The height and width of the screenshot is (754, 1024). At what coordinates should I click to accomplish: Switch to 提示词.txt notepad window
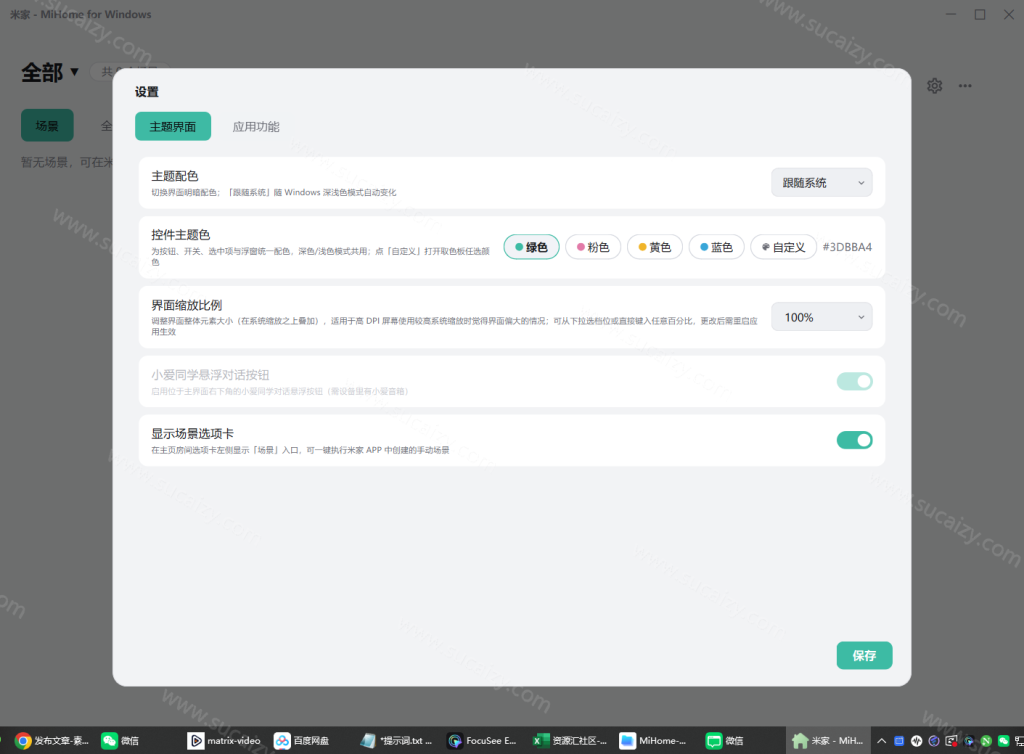pos(396,740)
